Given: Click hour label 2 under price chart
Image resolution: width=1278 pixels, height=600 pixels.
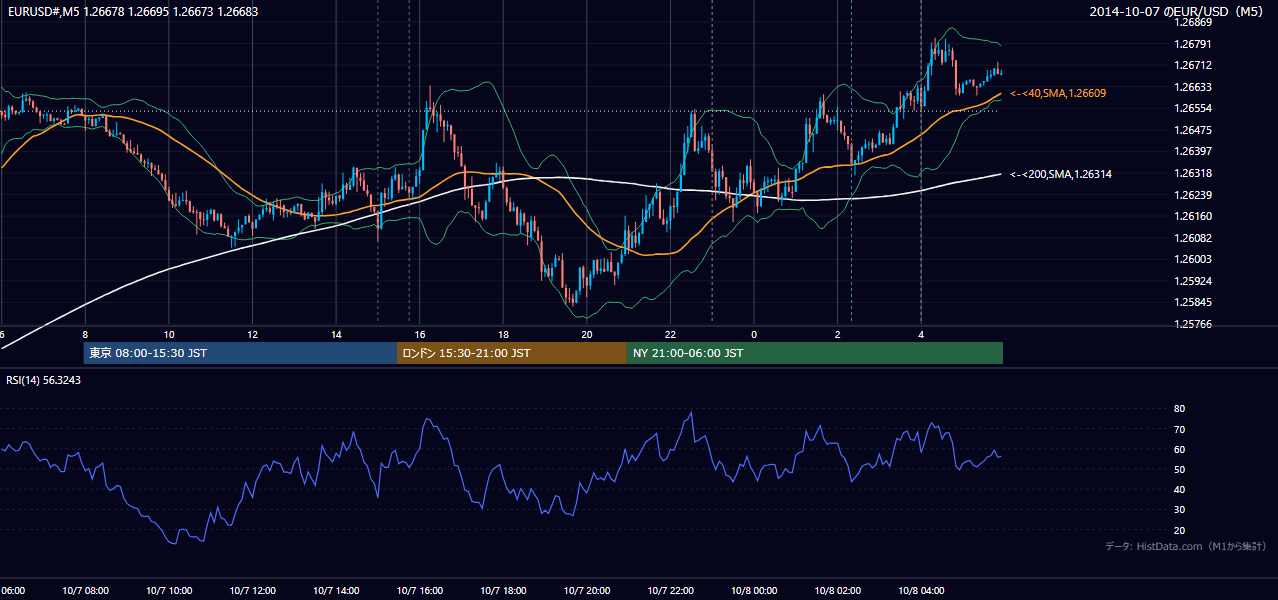Looking at the screenshot, I should [837, 334].
